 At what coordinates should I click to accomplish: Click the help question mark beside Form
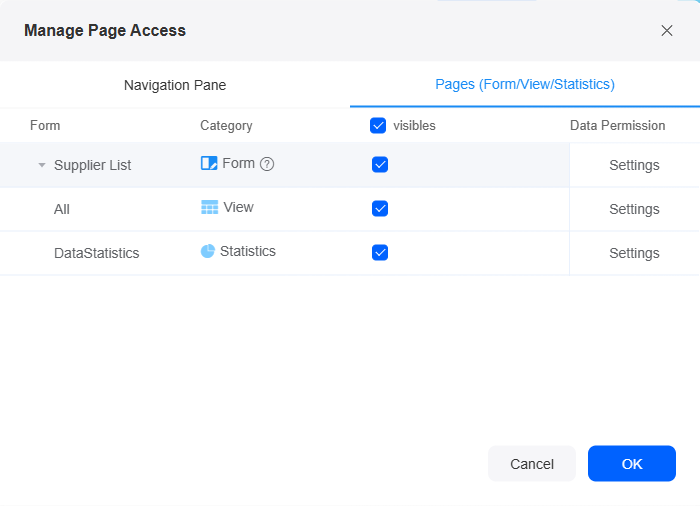[267, 164]
